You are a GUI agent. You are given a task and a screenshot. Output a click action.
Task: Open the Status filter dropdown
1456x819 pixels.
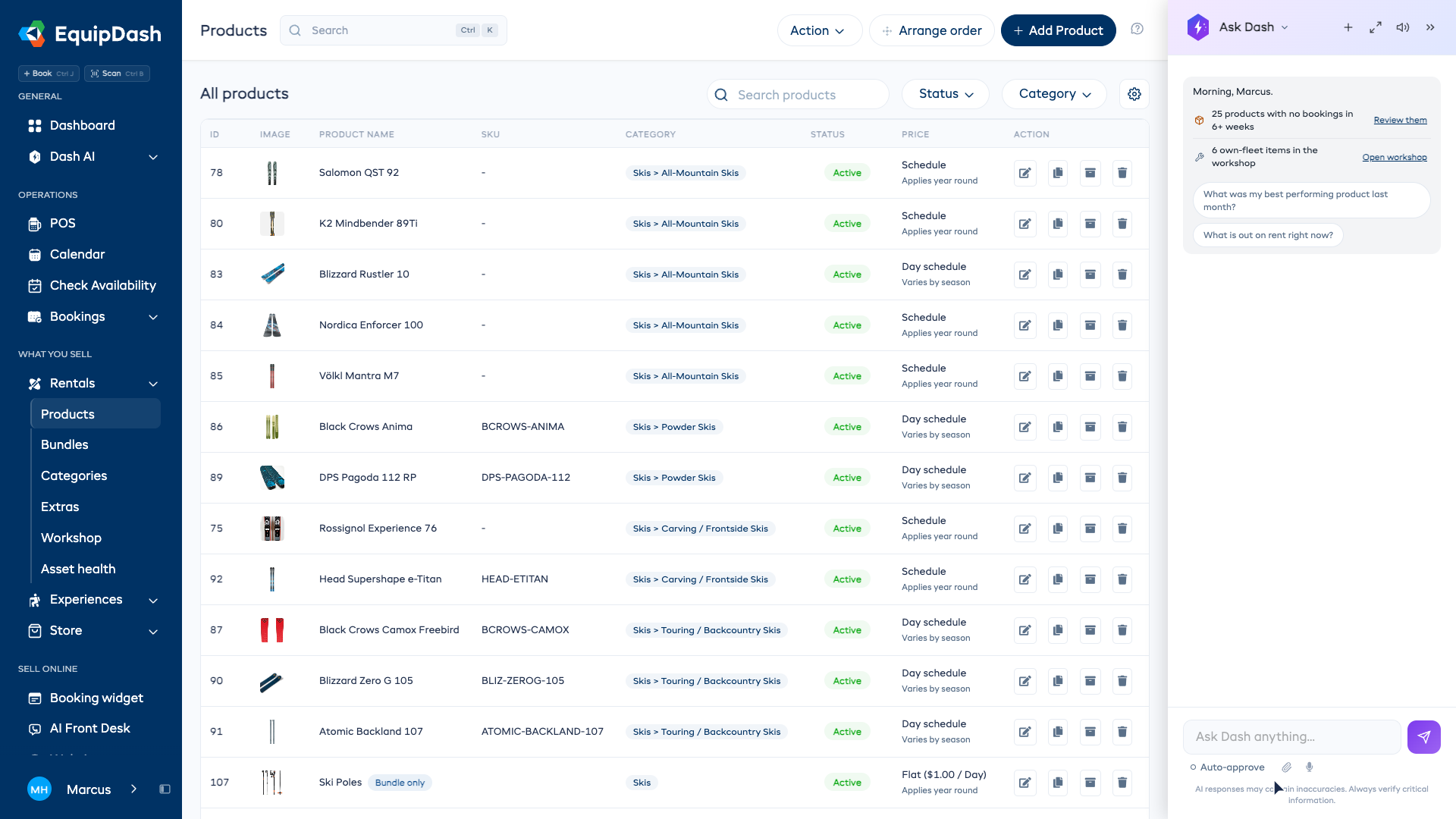point(945,94)
